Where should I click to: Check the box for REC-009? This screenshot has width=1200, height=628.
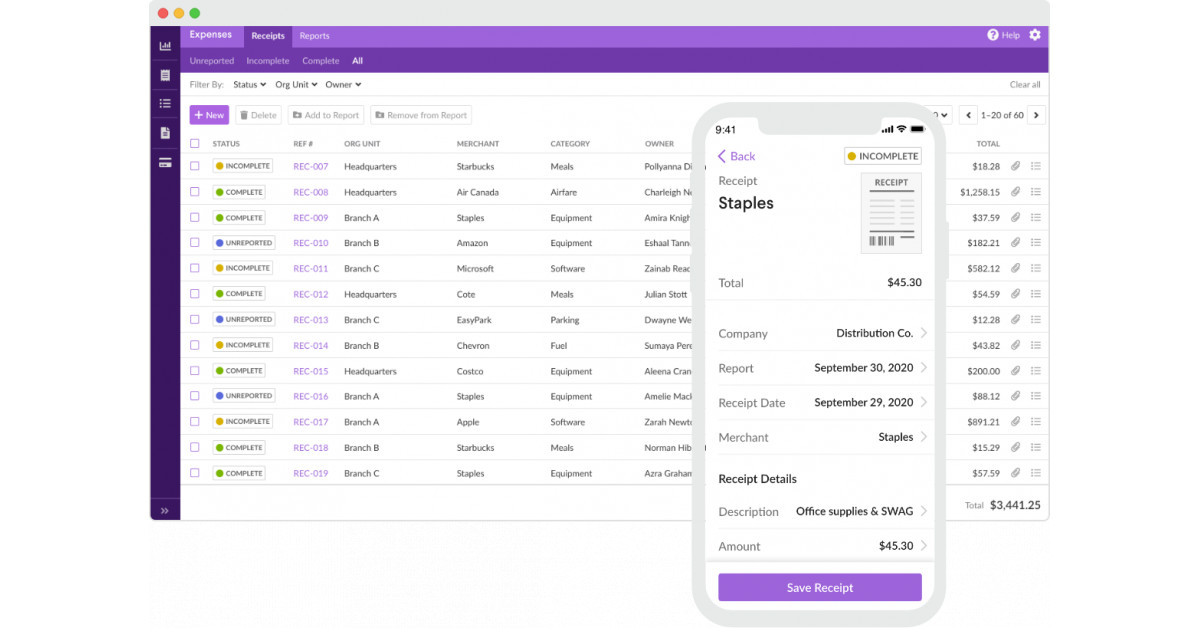(x=195, y=217)
